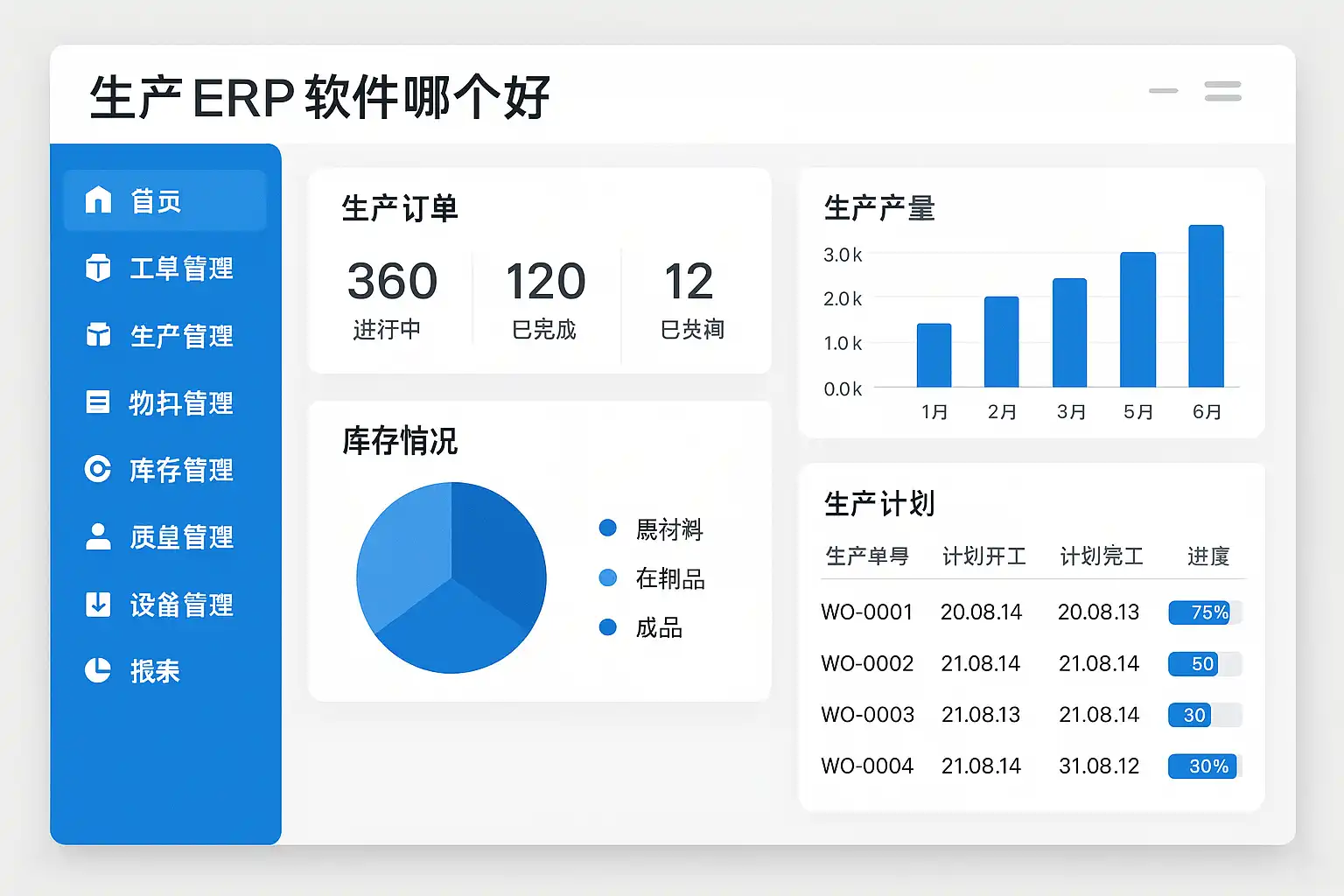
Task: Click the 0.0k axis label
Action: click(843, 389)
